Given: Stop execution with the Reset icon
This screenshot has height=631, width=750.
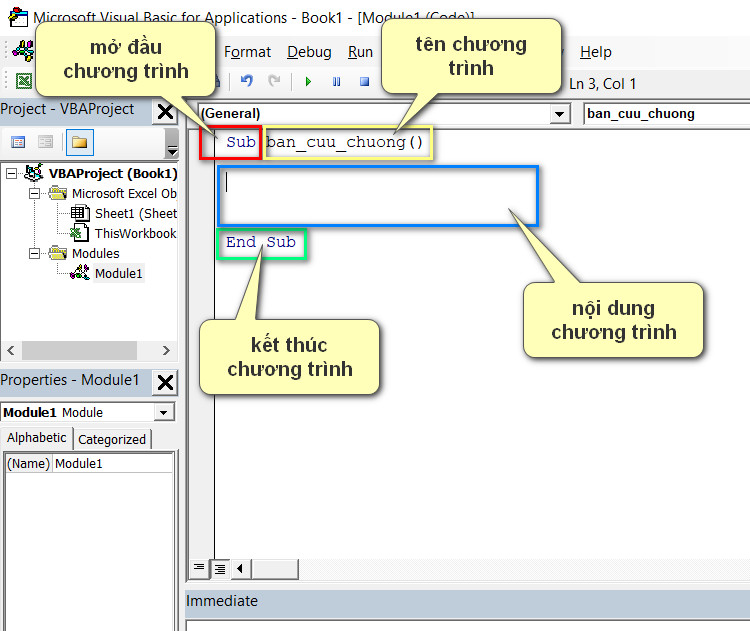Looking at the screenshot, I should pyautogui.click(x=364, y=82).
